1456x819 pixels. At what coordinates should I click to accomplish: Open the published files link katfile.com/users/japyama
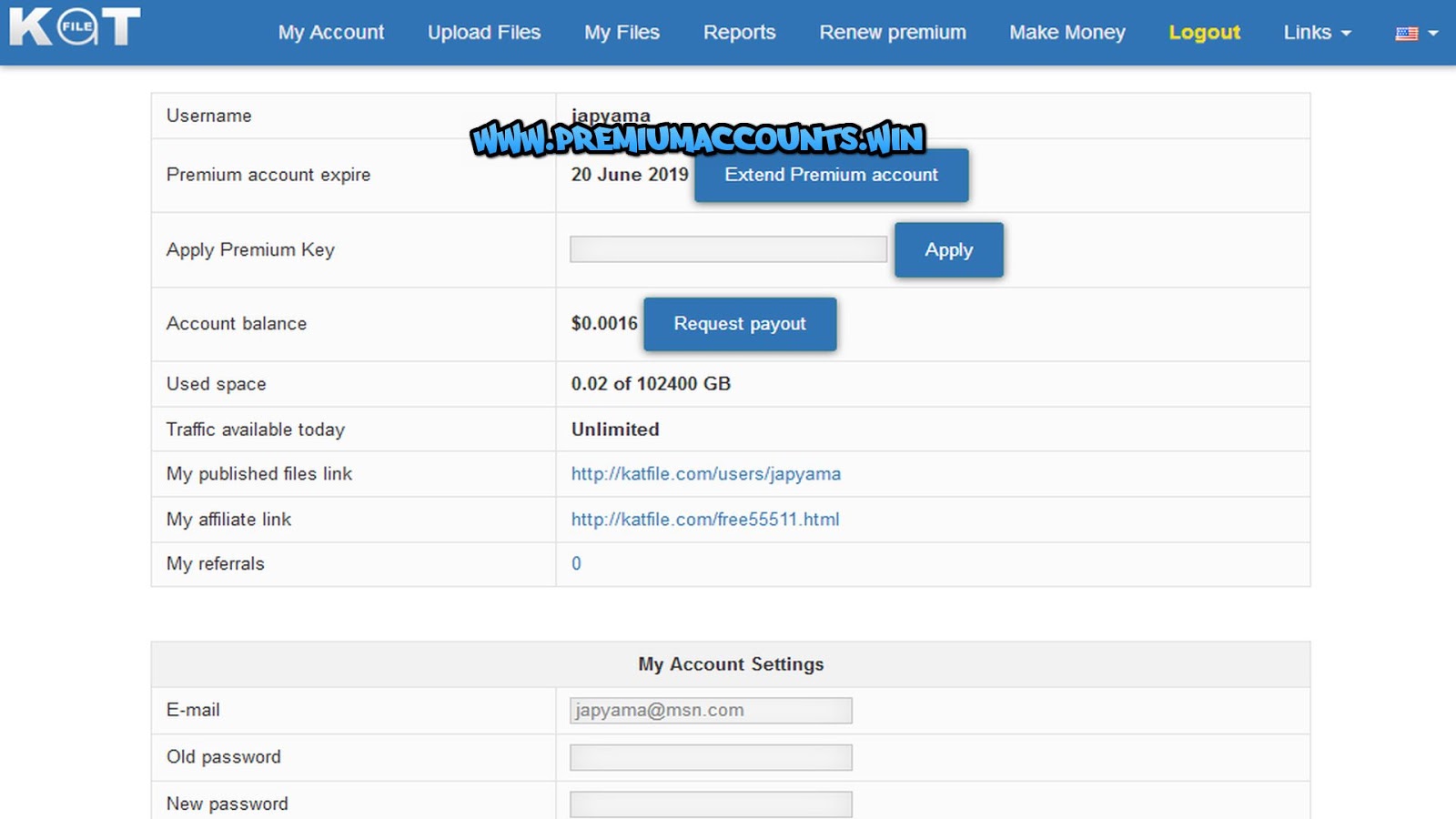pos(706,474)
